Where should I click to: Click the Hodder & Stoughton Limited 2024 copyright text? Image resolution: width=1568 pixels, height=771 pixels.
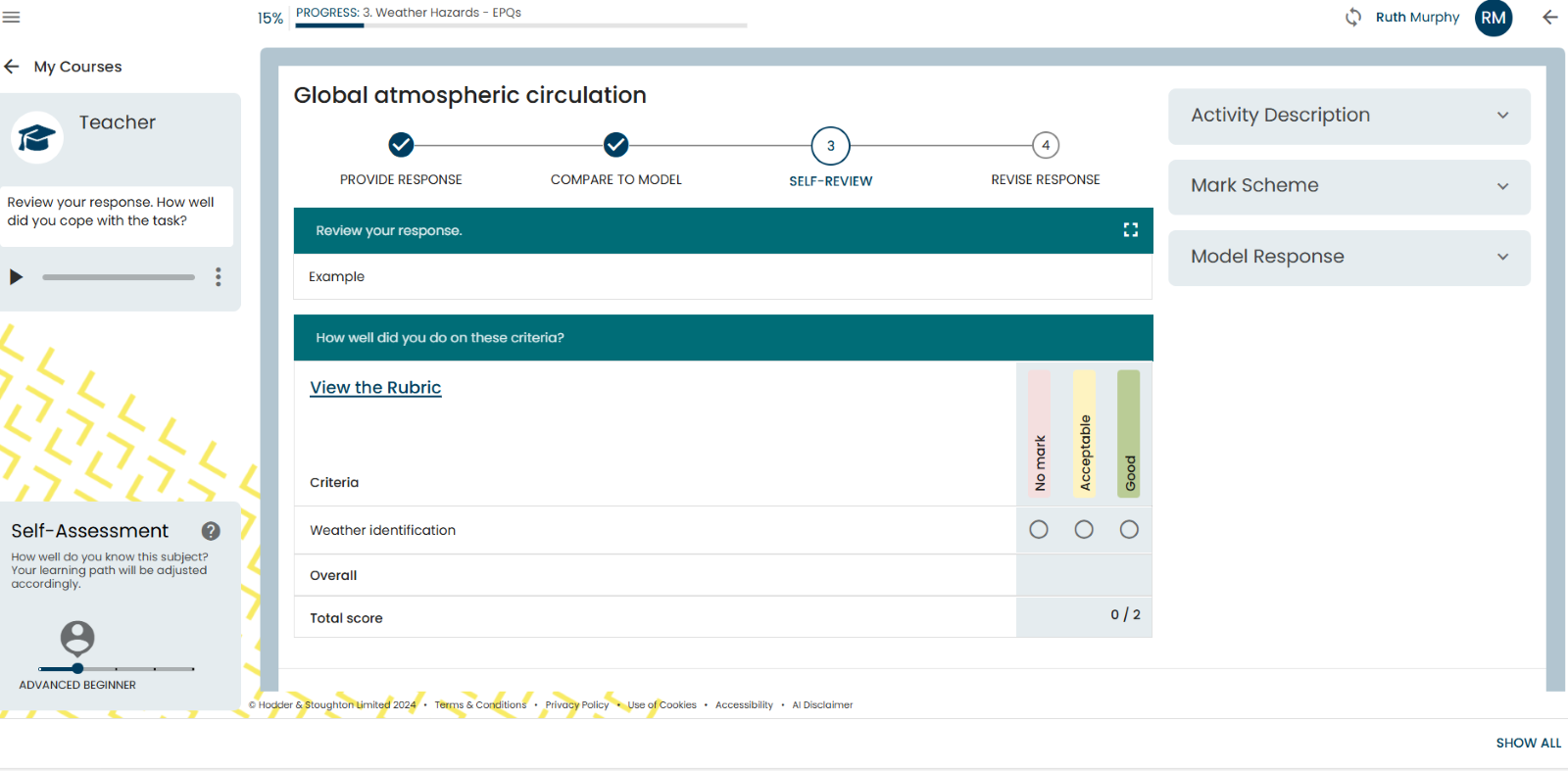[x=332, y=705]
